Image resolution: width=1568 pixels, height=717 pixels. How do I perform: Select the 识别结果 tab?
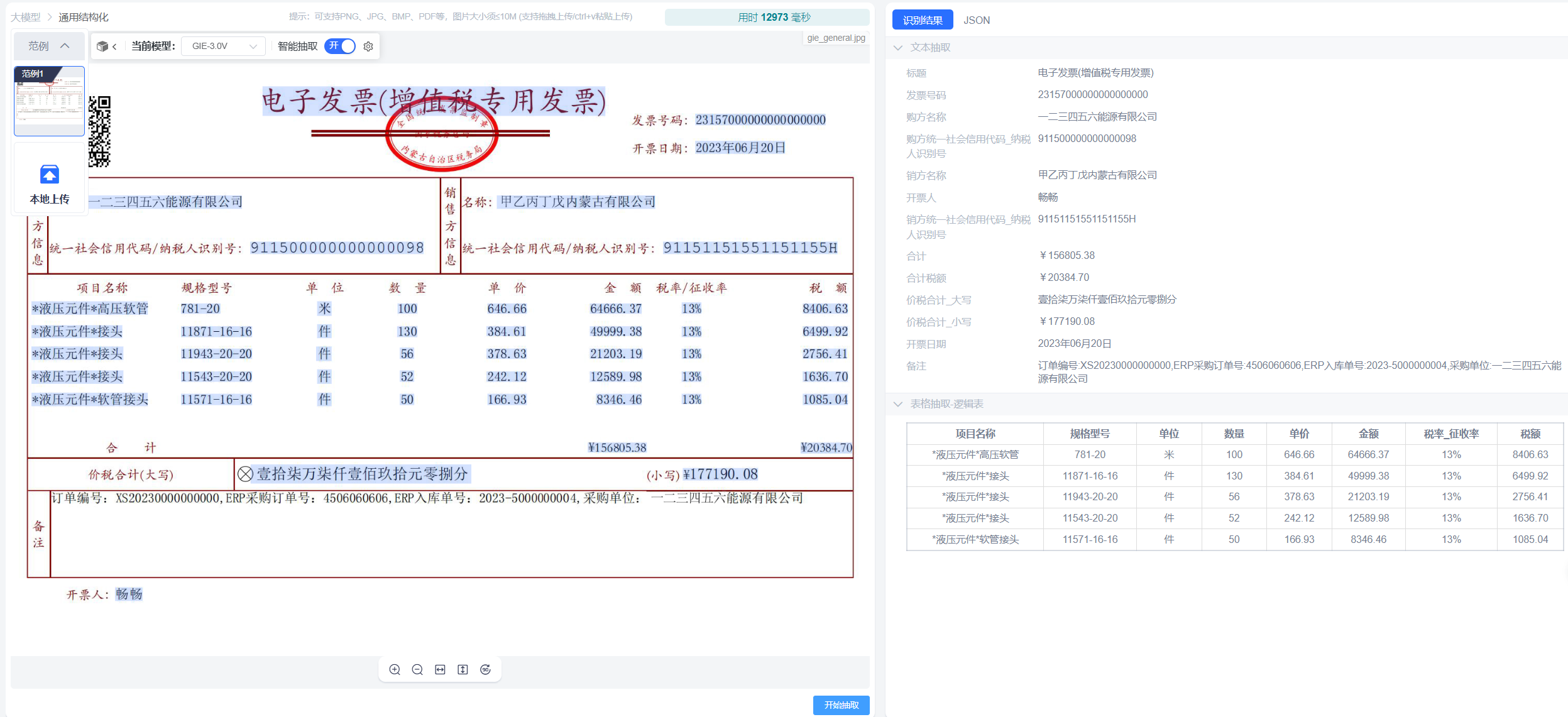click(x=922, y=20)
